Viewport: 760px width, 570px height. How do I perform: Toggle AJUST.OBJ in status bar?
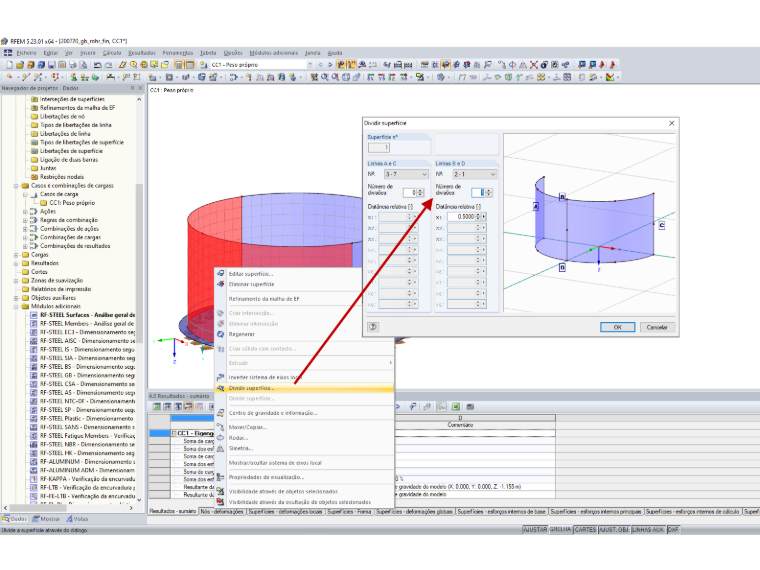614,530
